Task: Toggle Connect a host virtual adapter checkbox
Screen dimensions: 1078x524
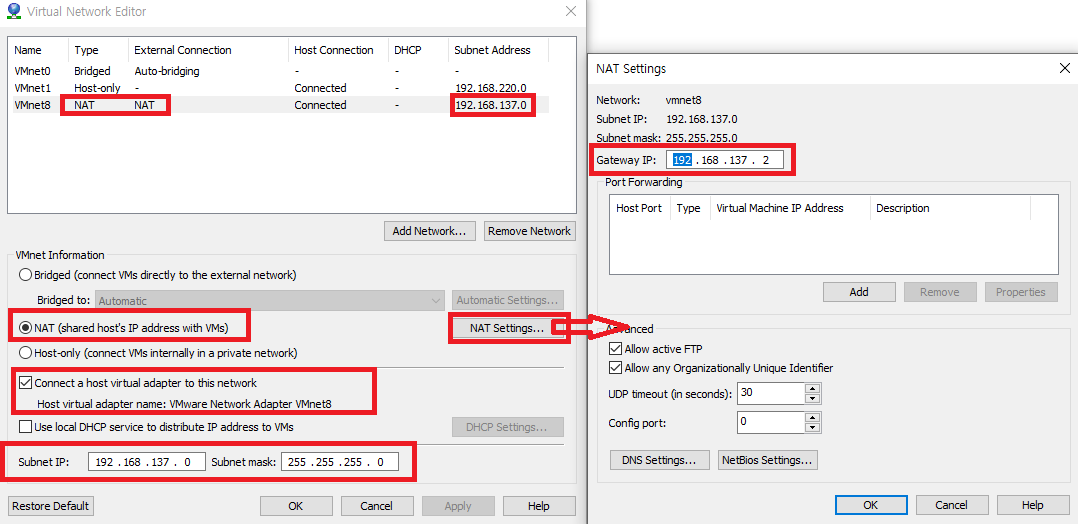Action: [25, 383]
